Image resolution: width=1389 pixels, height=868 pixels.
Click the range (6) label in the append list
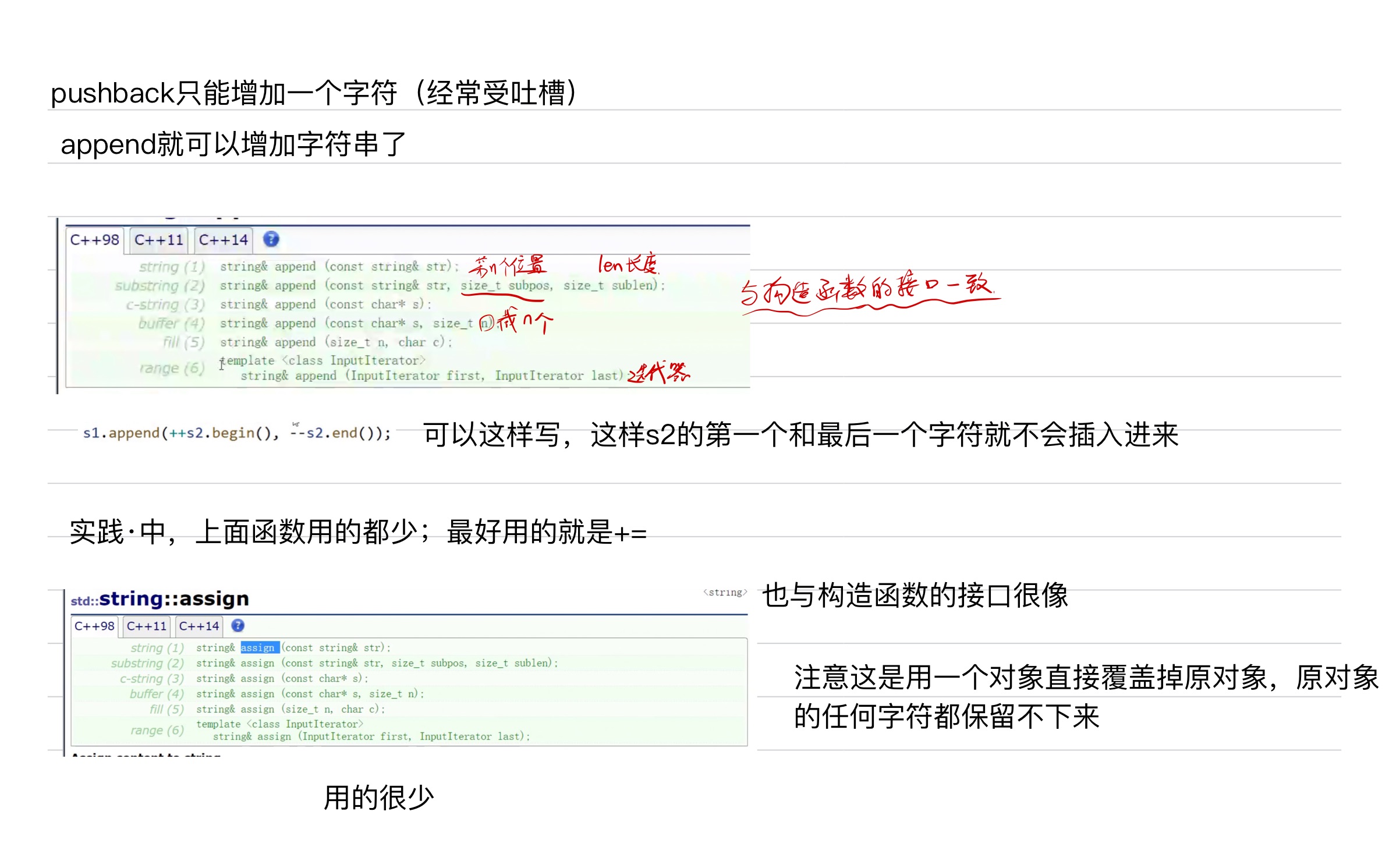tap(172, 369)
